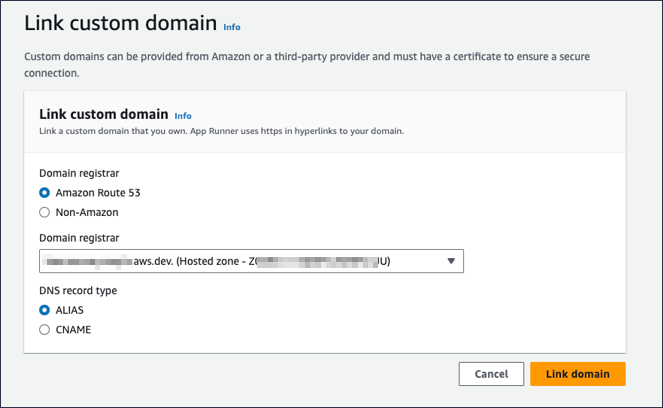
Task: Click the panel's bold 'Link custom domain' heading
Action: [102, 114]
